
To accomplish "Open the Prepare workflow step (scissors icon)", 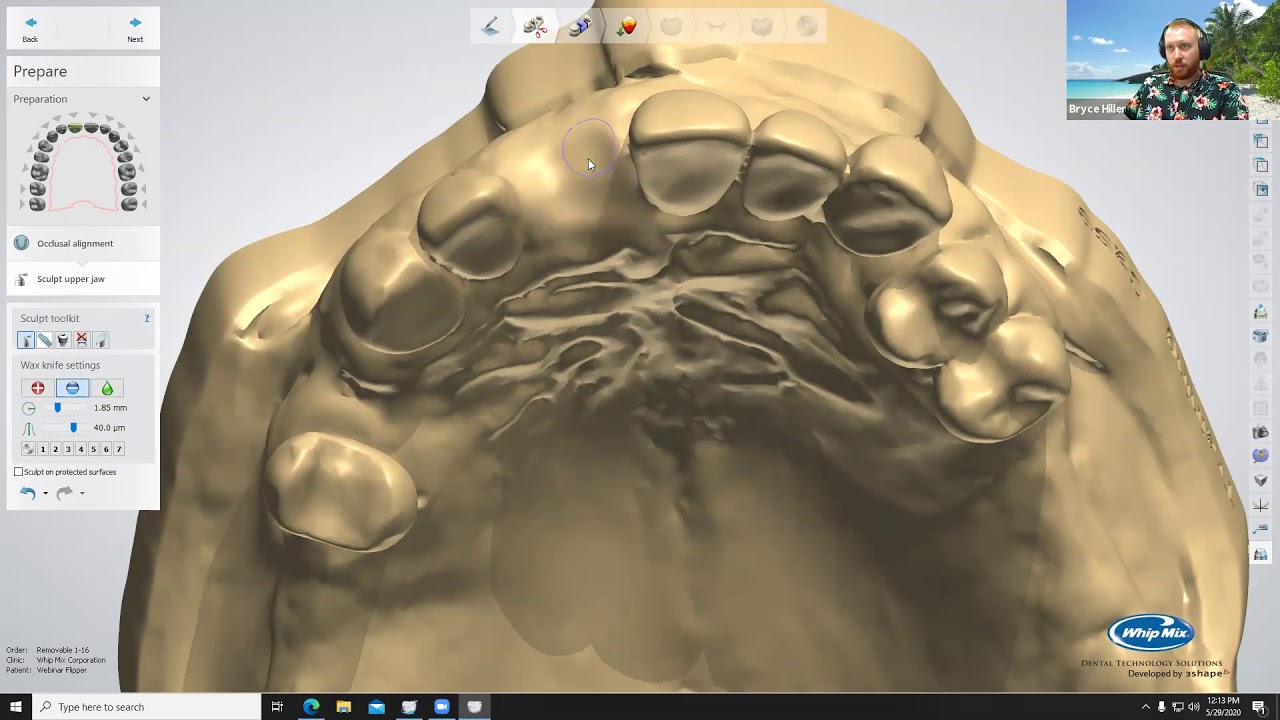I will (x=535, y=27).
